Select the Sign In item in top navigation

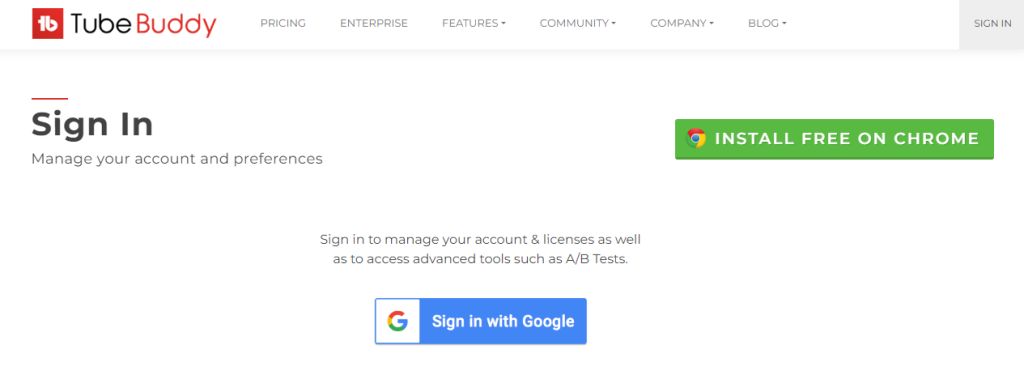pos(992,24)
